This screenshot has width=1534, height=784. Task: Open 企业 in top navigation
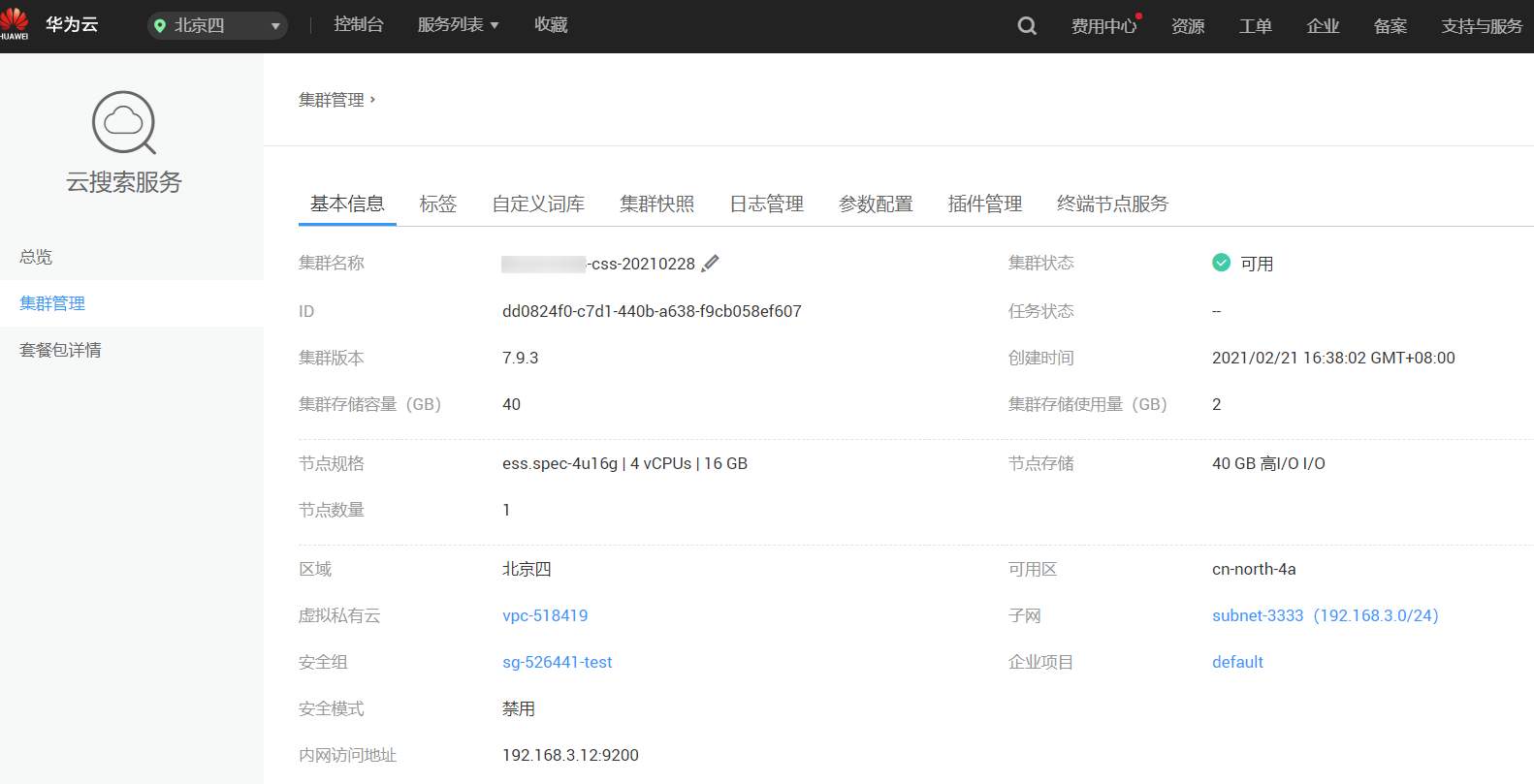[1323, 26]
